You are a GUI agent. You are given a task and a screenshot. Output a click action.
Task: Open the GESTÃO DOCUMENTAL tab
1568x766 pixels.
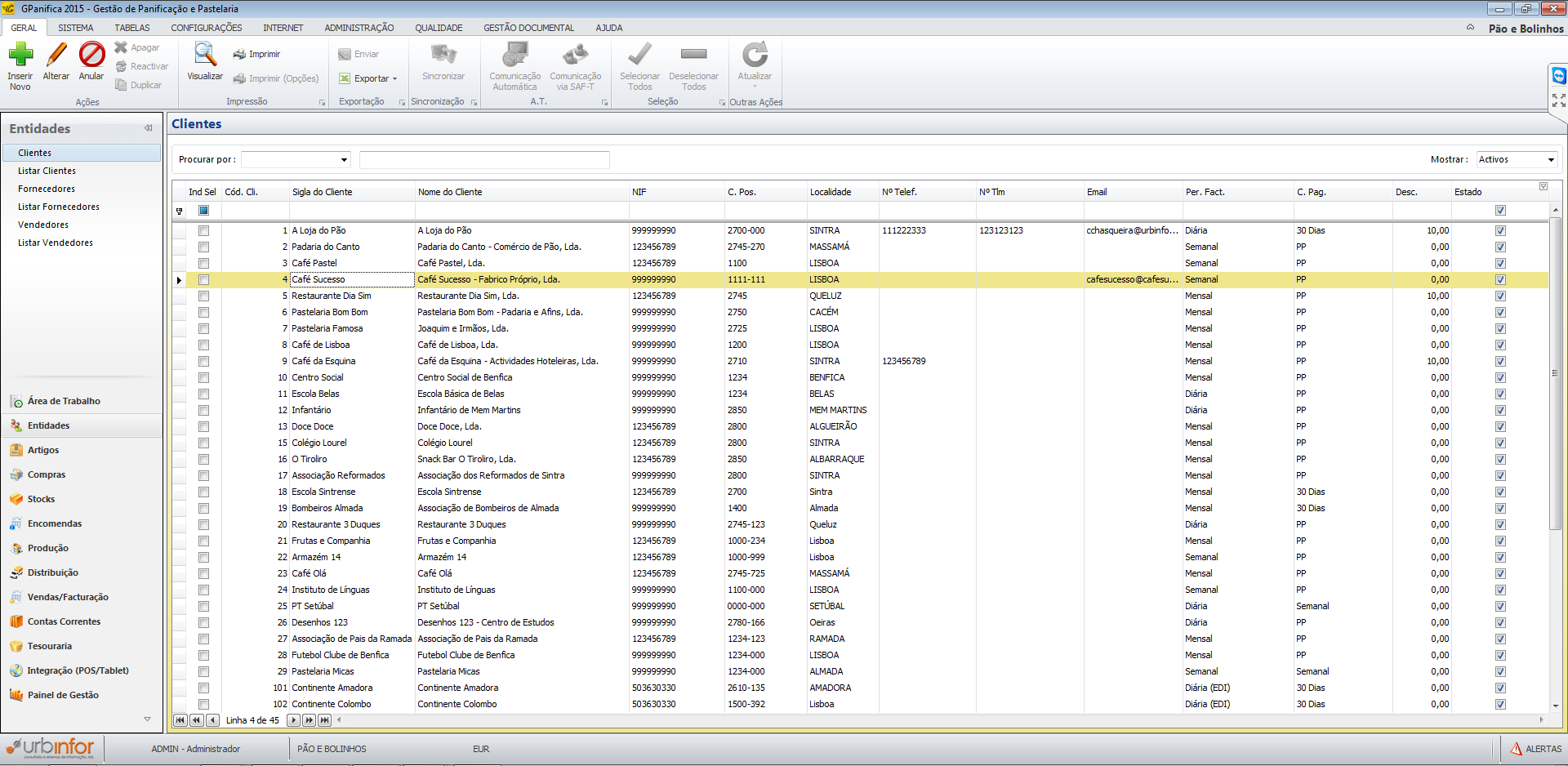529,28
